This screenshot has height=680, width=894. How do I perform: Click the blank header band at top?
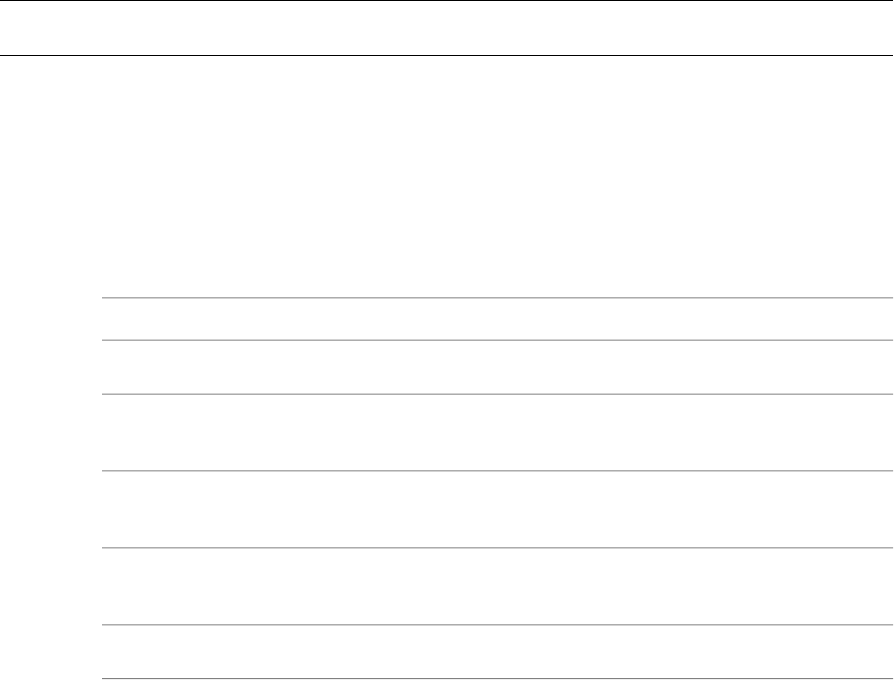pos(447,27)
